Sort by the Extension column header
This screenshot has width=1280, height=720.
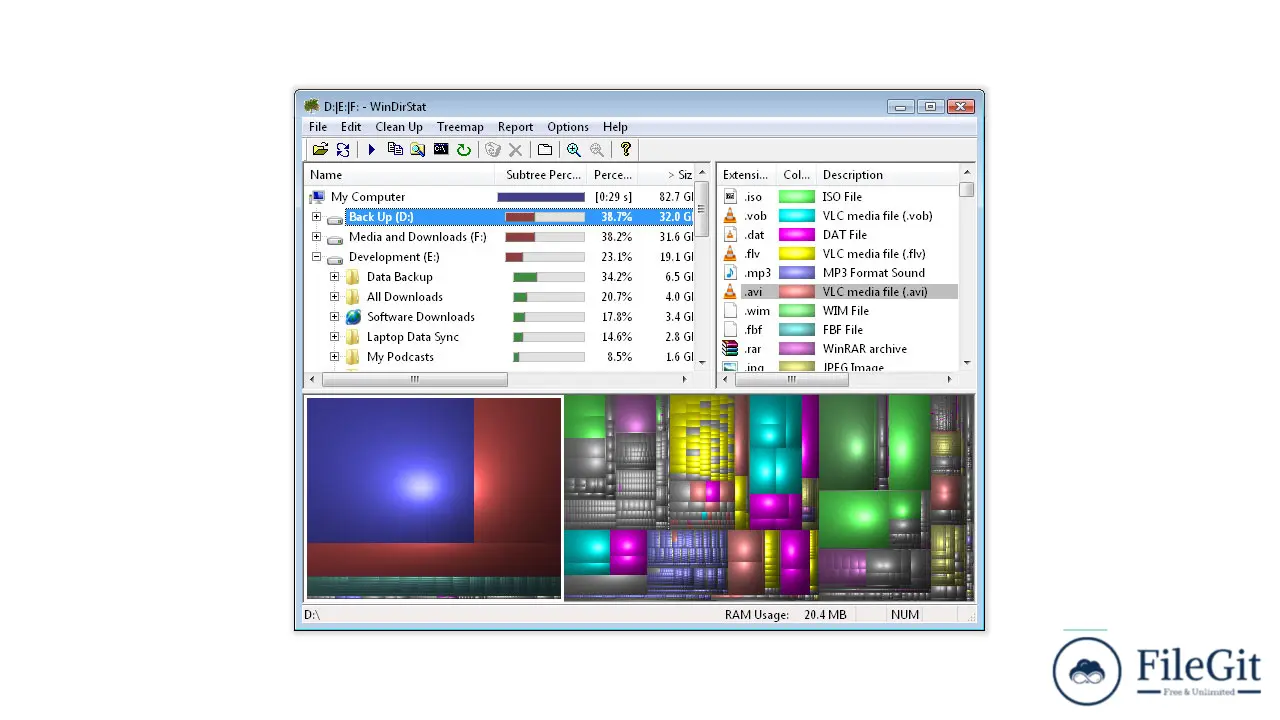746,175
